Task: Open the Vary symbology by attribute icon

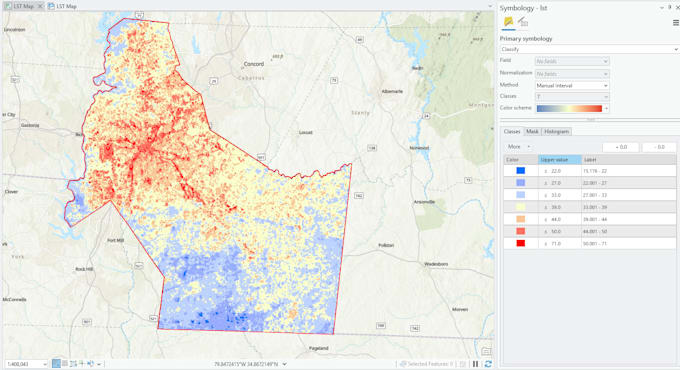Action: (523, 22)
